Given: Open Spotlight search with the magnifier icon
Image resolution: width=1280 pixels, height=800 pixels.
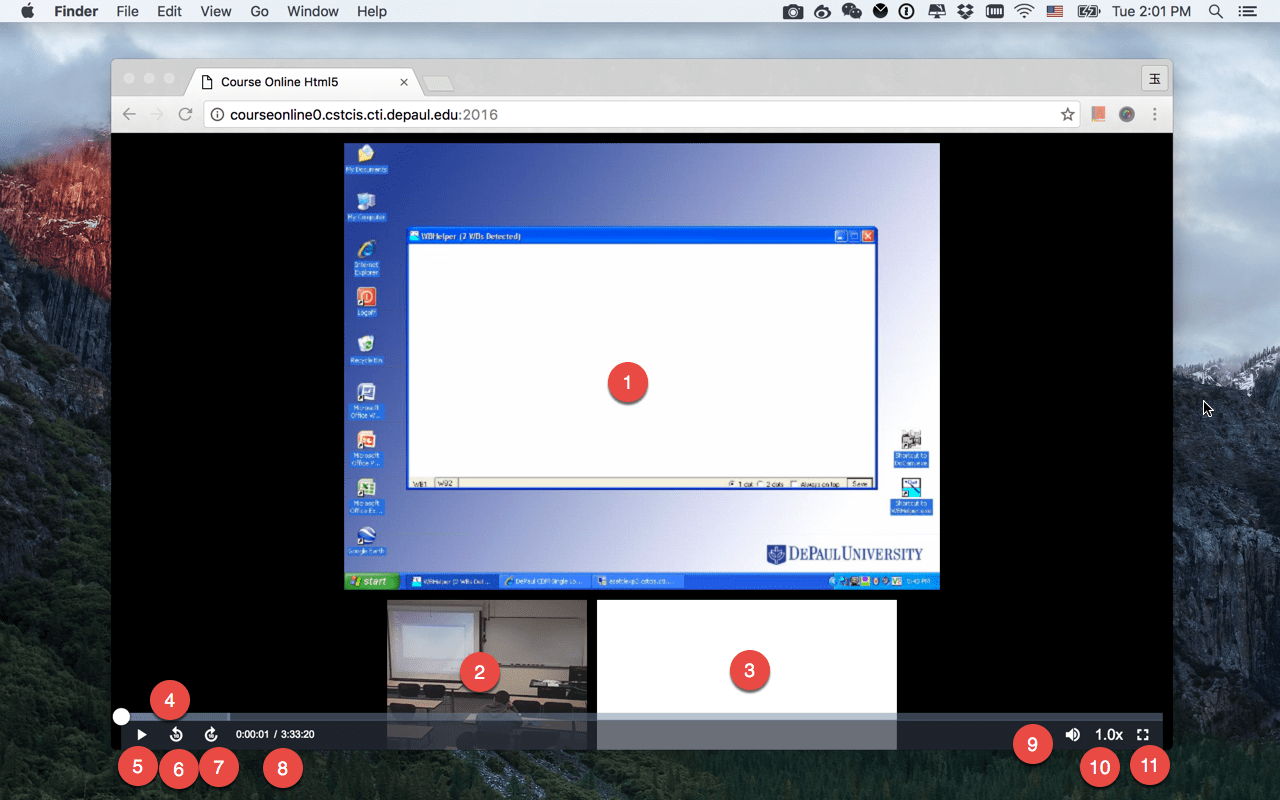Looking at the screenshot, I should tap(1216, 11).
